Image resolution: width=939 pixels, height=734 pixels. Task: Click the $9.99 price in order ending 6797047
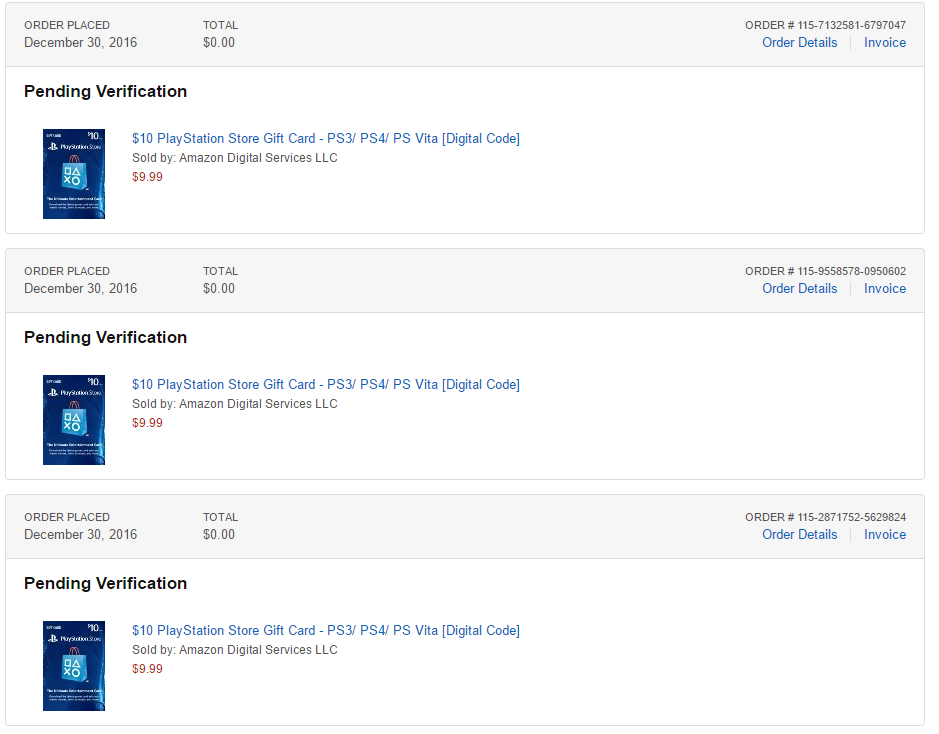pyautogui.click(x=147, y=177)
